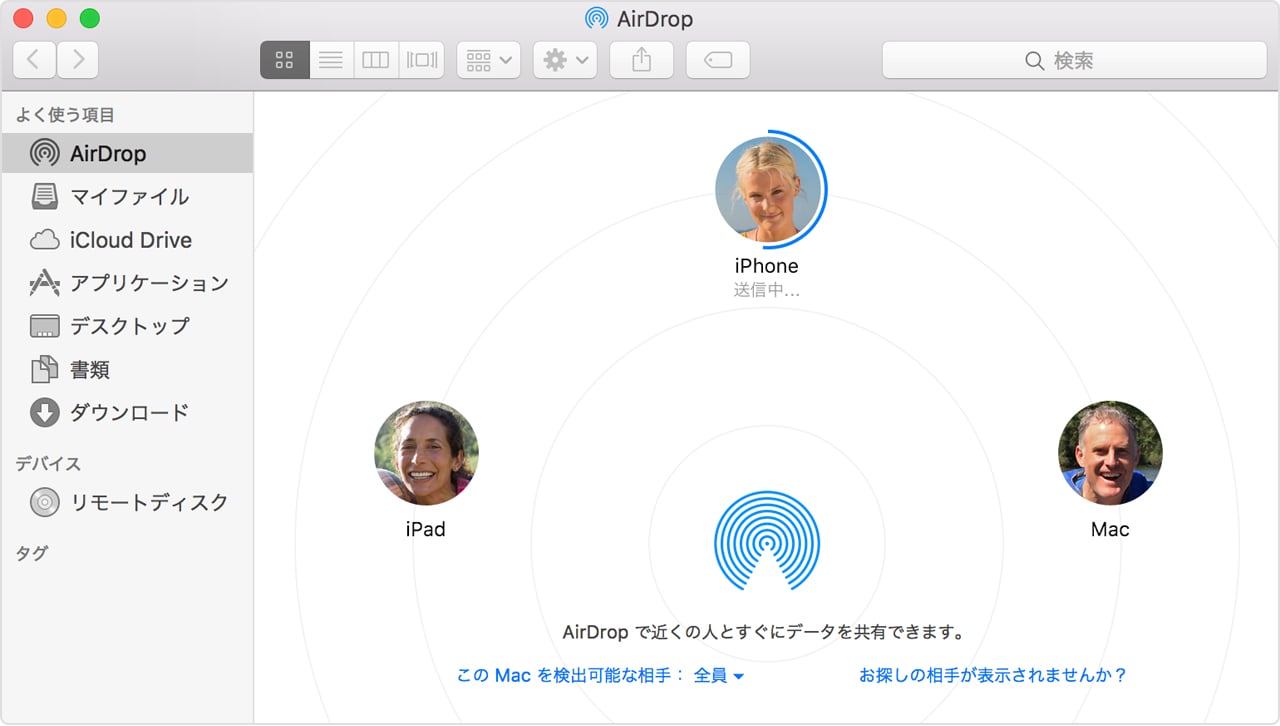
Task: Click the 検索 search field
Action: point(1074,60)
